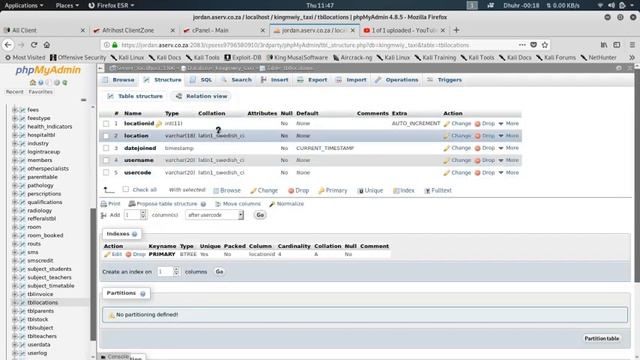Click phpMyAdmin logo
The image size is (640, 360).
(x=48, y=70)
